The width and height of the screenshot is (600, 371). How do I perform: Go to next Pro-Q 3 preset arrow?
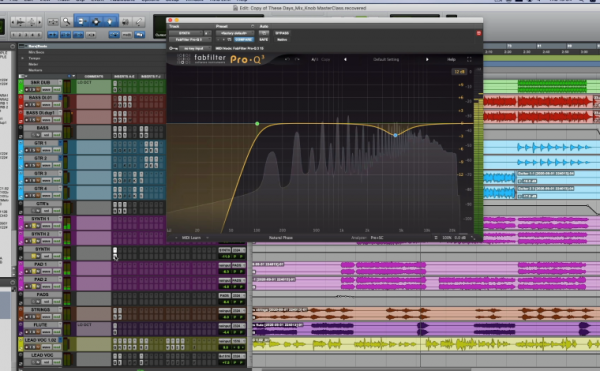pyautogui.click(x=427, y=59)
